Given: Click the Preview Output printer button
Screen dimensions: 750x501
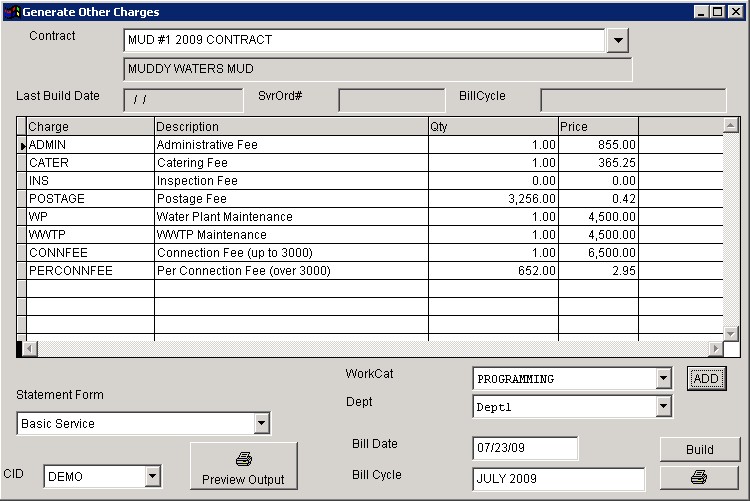Looking at the screenshot, I should [x=243, y=467].
